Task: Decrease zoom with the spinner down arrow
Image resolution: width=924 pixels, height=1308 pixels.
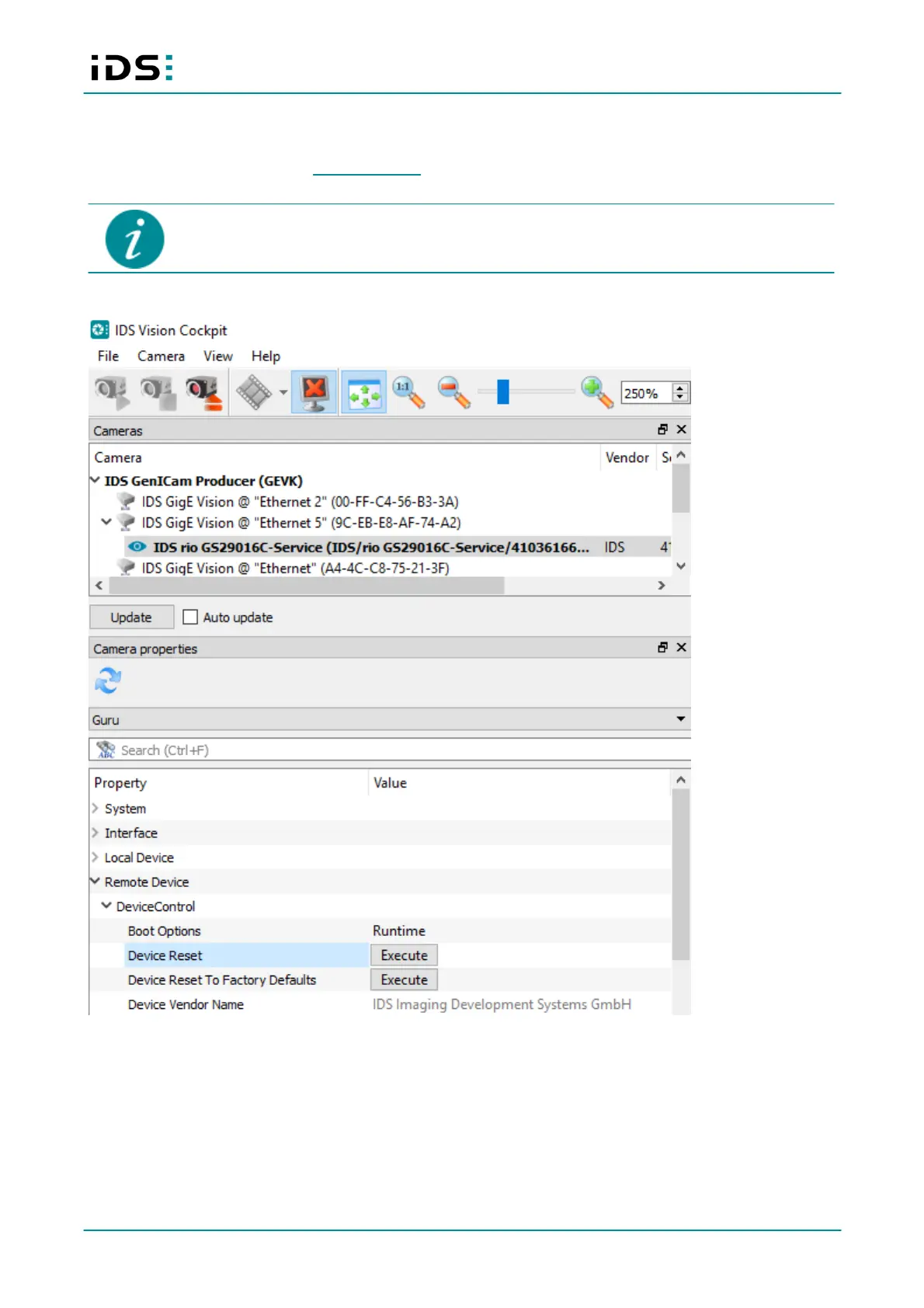Action: 680,398
